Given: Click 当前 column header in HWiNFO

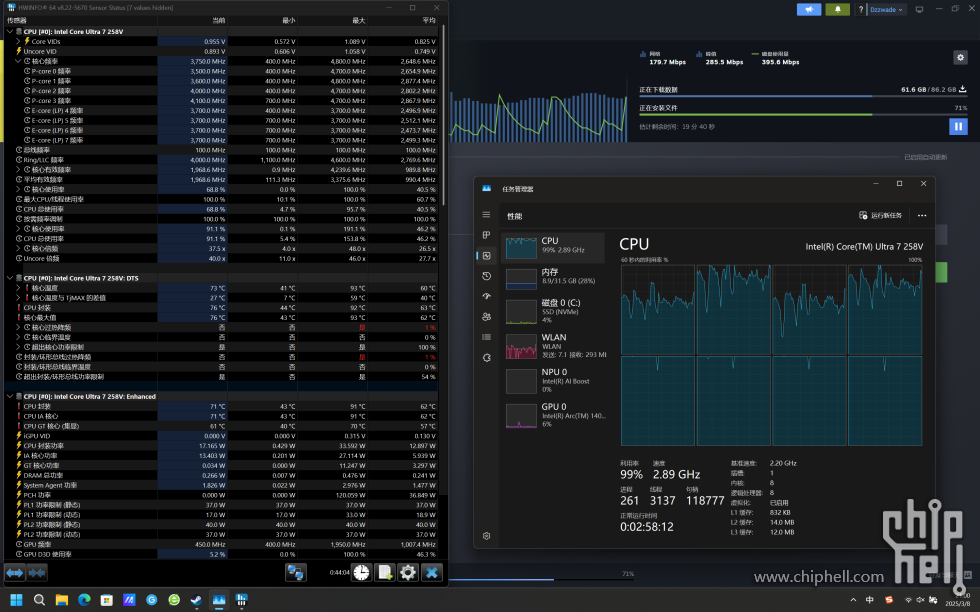Looking at the screenshot, I should pos(192,21).
